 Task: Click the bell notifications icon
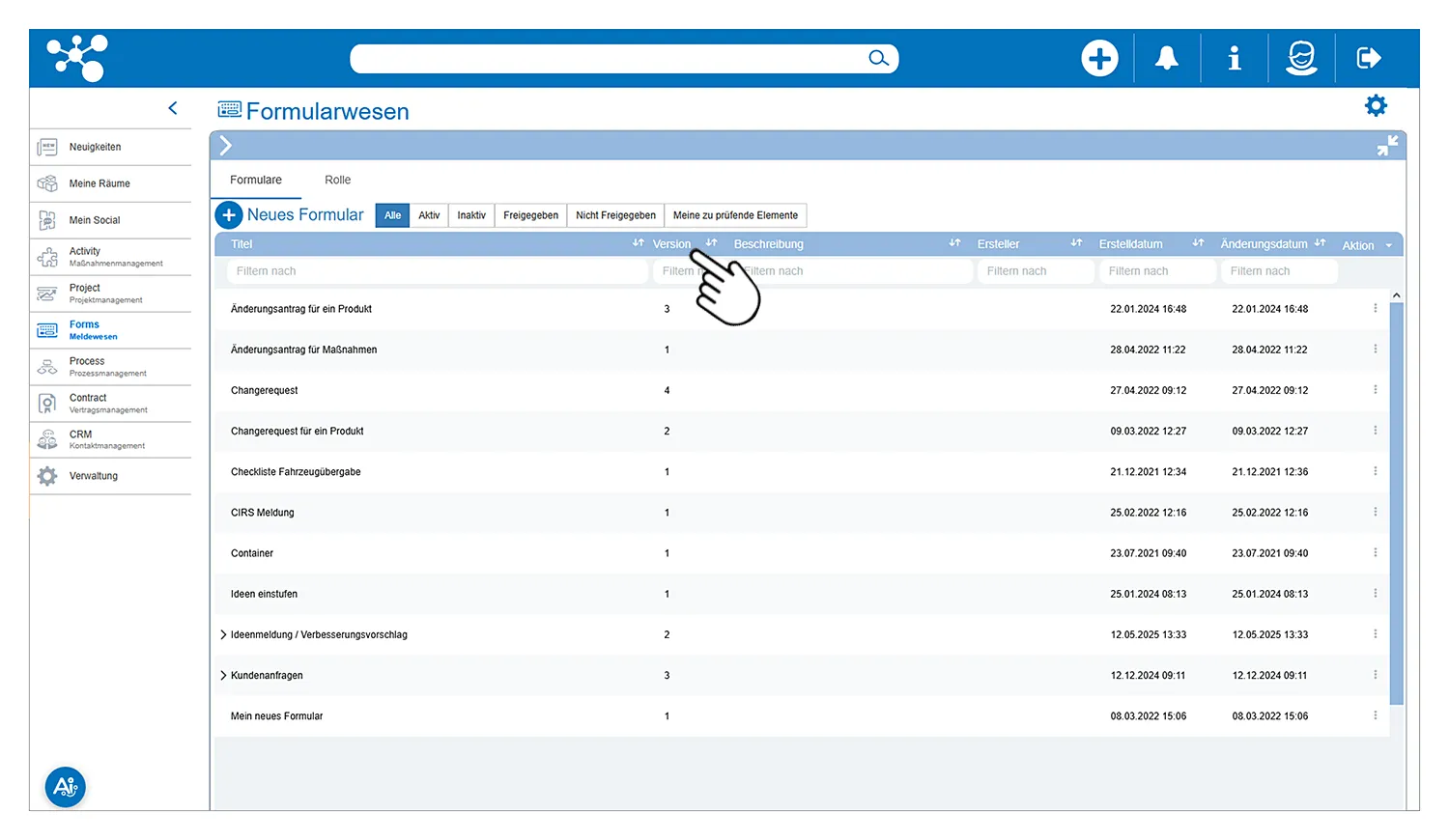(x=1166, y=59)
